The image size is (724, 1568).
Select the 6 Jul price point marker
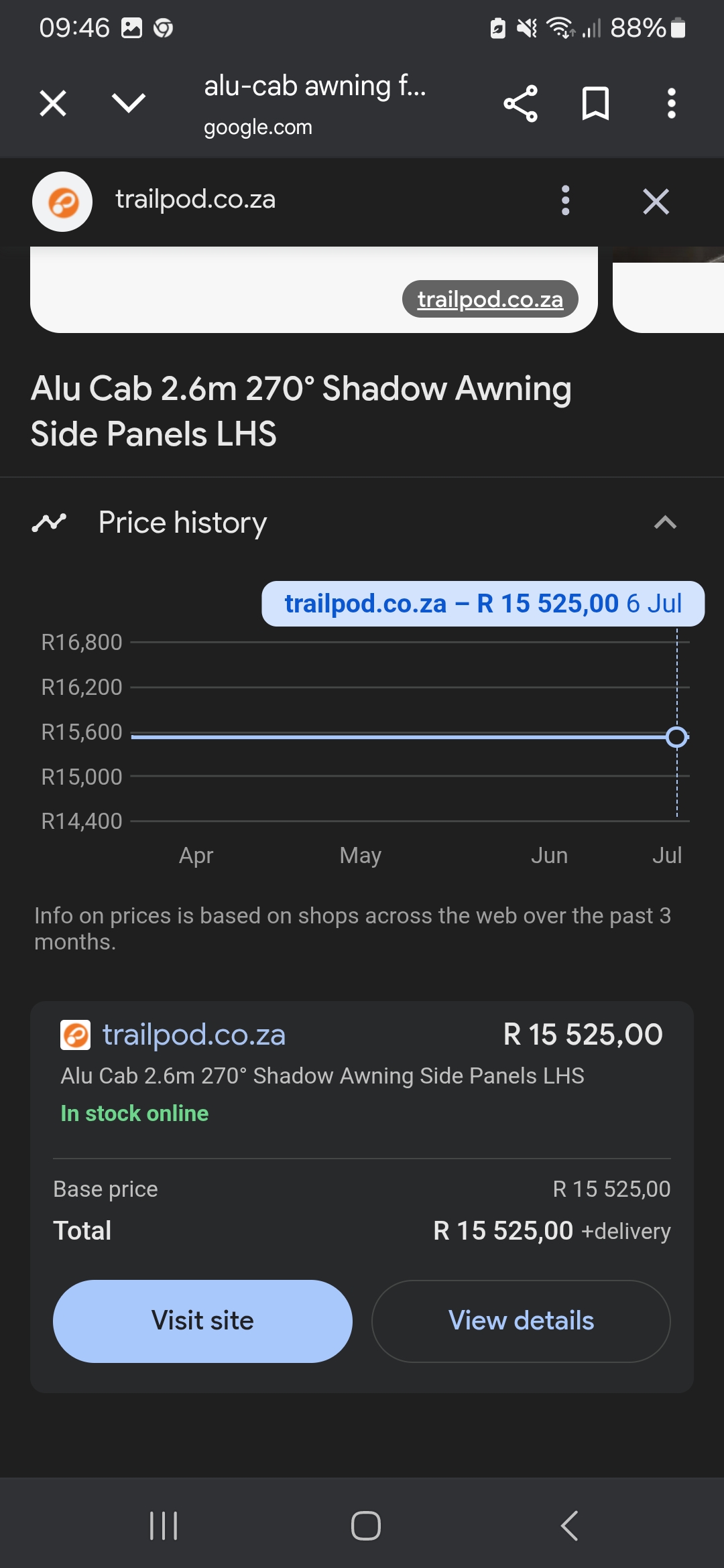click(677, 737)
